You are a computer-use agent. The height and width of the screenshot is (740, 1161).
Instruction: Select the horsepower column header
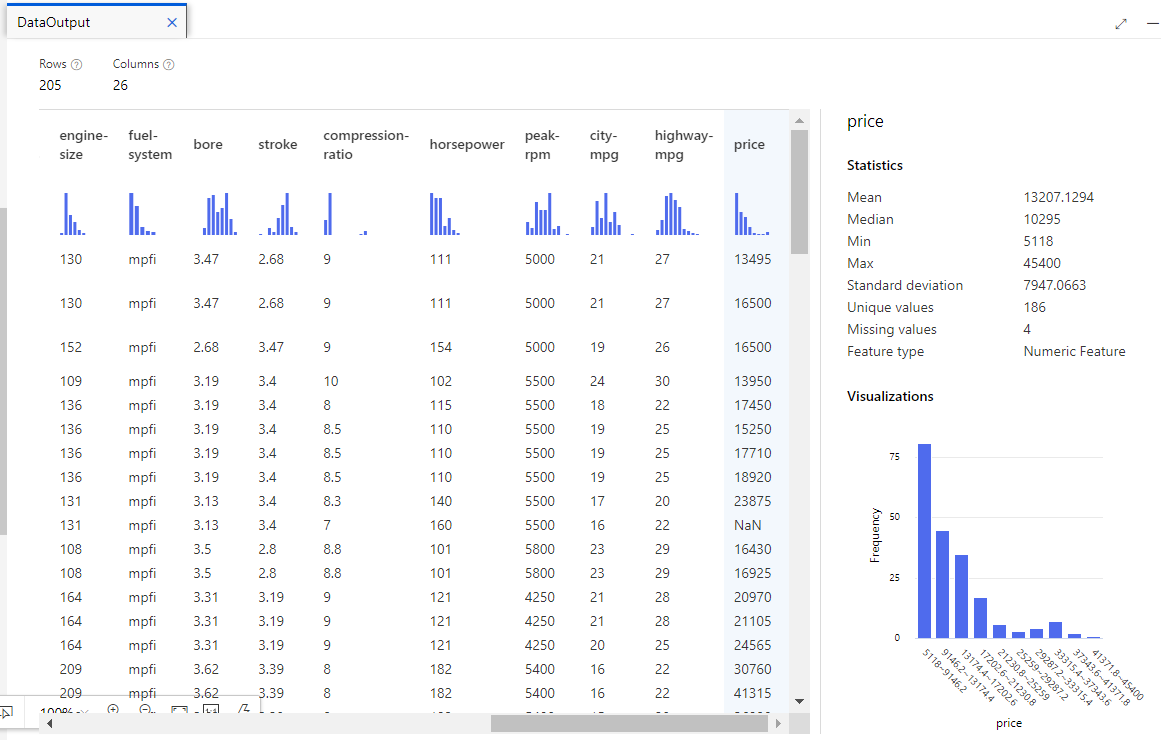pos(467,145)
